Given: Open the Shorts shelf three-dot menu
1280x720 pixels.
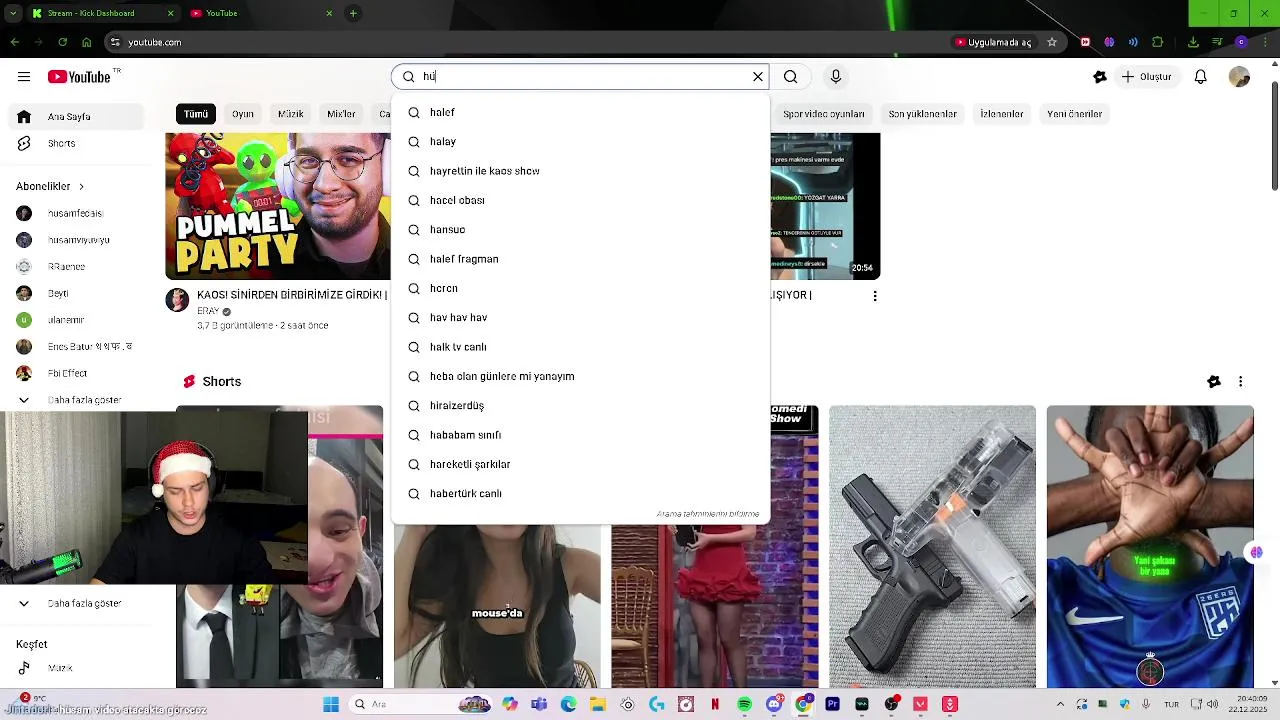Looking at the screenshot, I should click(x=1241, y=382).
